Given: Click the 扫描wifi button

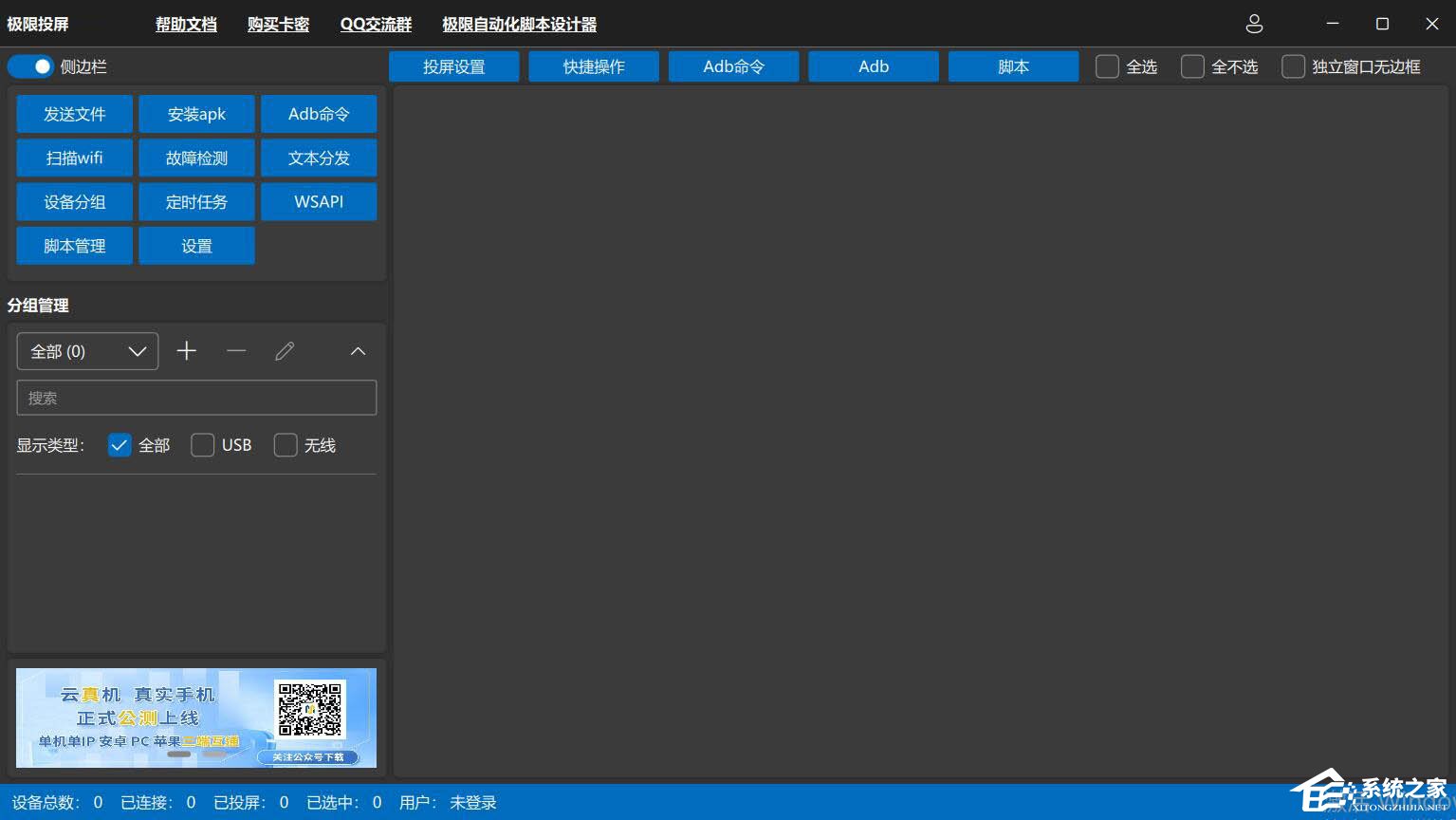Looking at the screenshot, I should pyautogui.click(x=75, y=158).
